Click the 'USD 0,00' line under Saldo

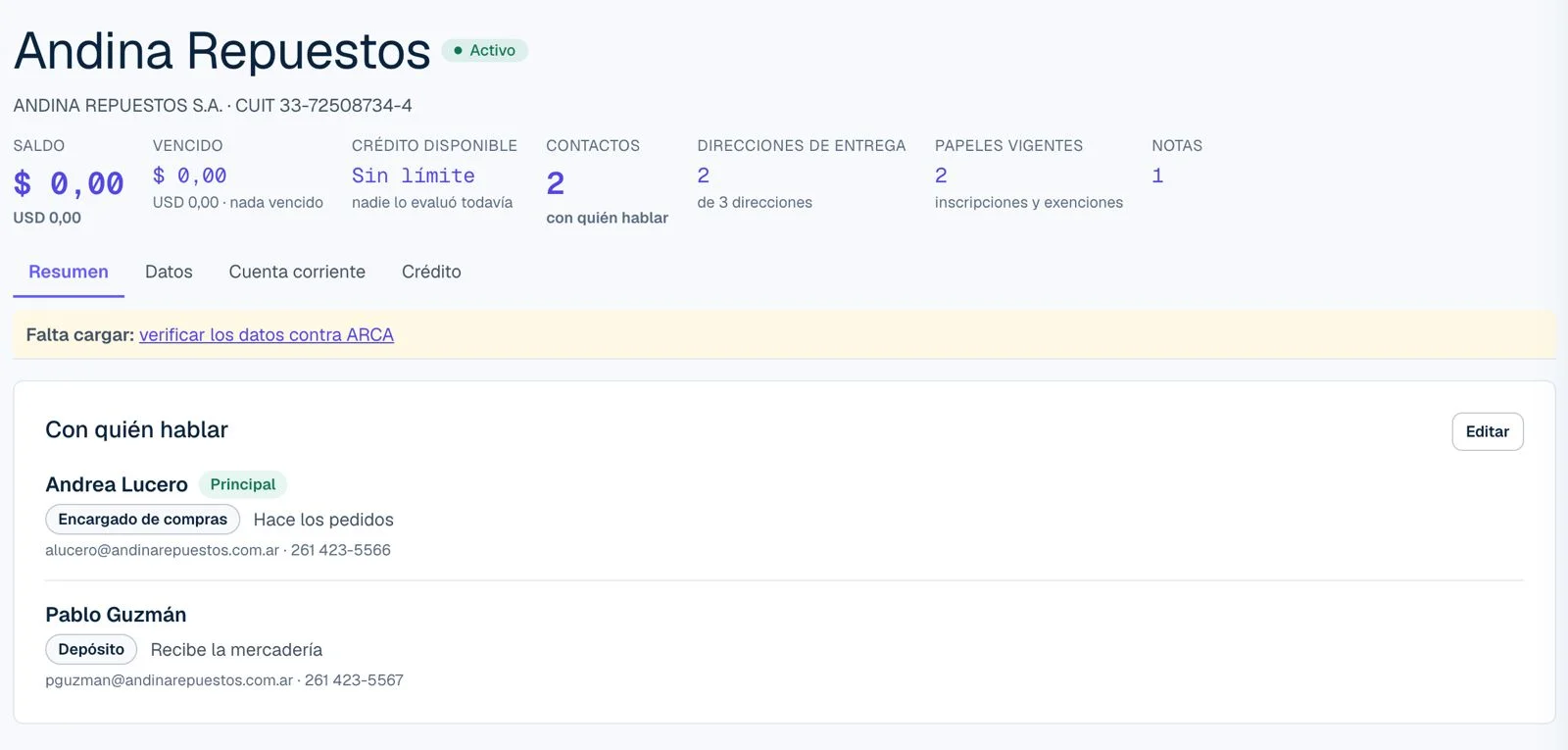47,218
